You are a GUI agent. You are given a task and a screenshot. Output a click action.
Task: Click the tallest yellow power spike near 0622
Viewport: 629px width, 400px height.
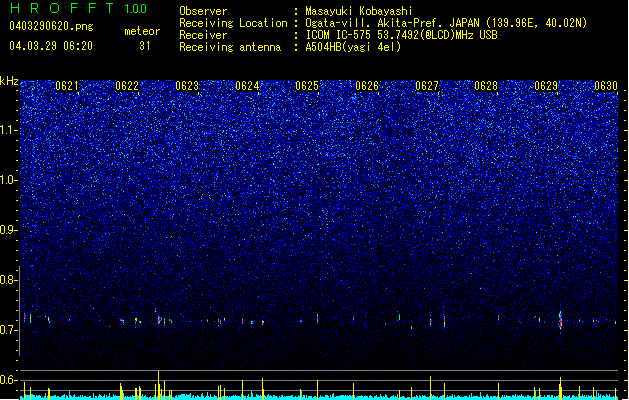[158, 384]
